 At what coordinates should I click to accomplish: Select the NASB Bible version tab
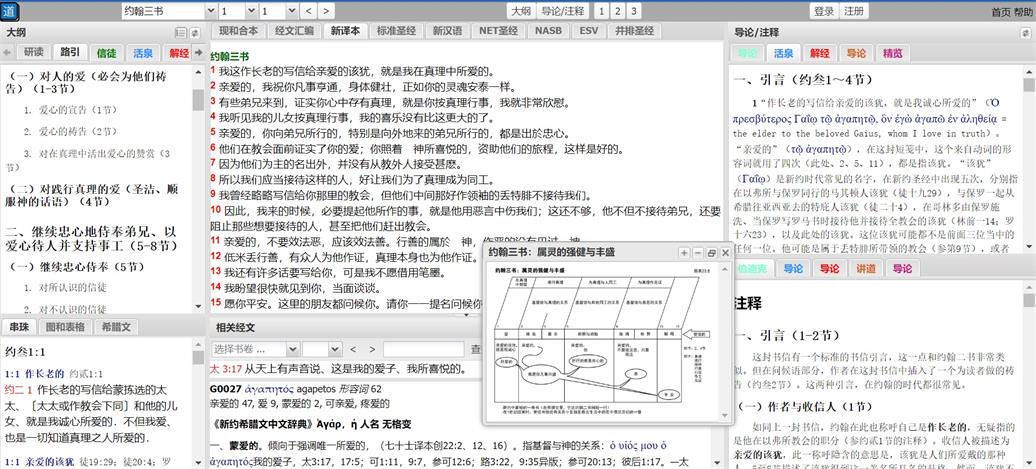pyautogui.click(x=548, y=31)
